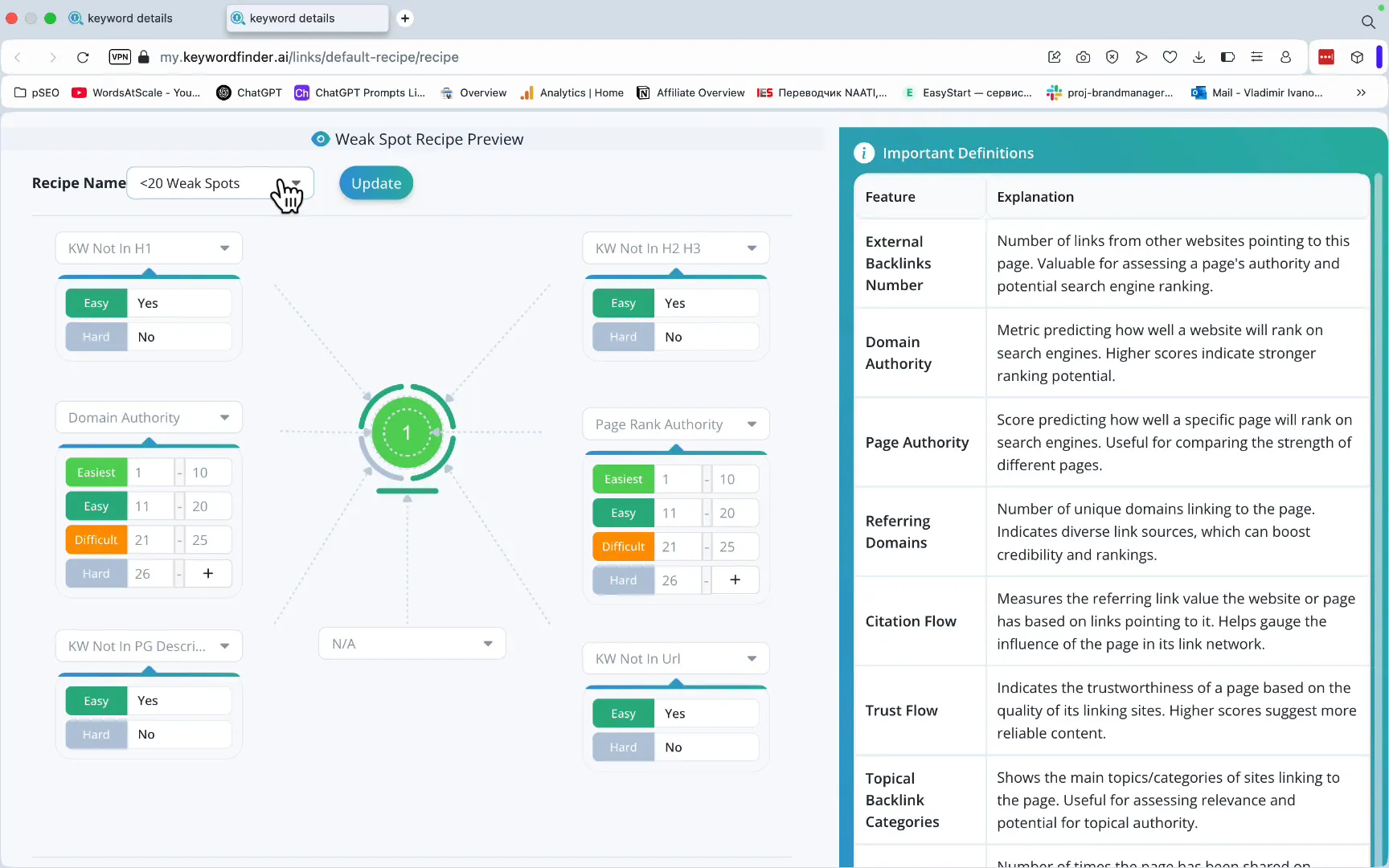Click the share page icon in address bar
This screenshot has width=1389, height=868.
click(x=1055, y=57)
